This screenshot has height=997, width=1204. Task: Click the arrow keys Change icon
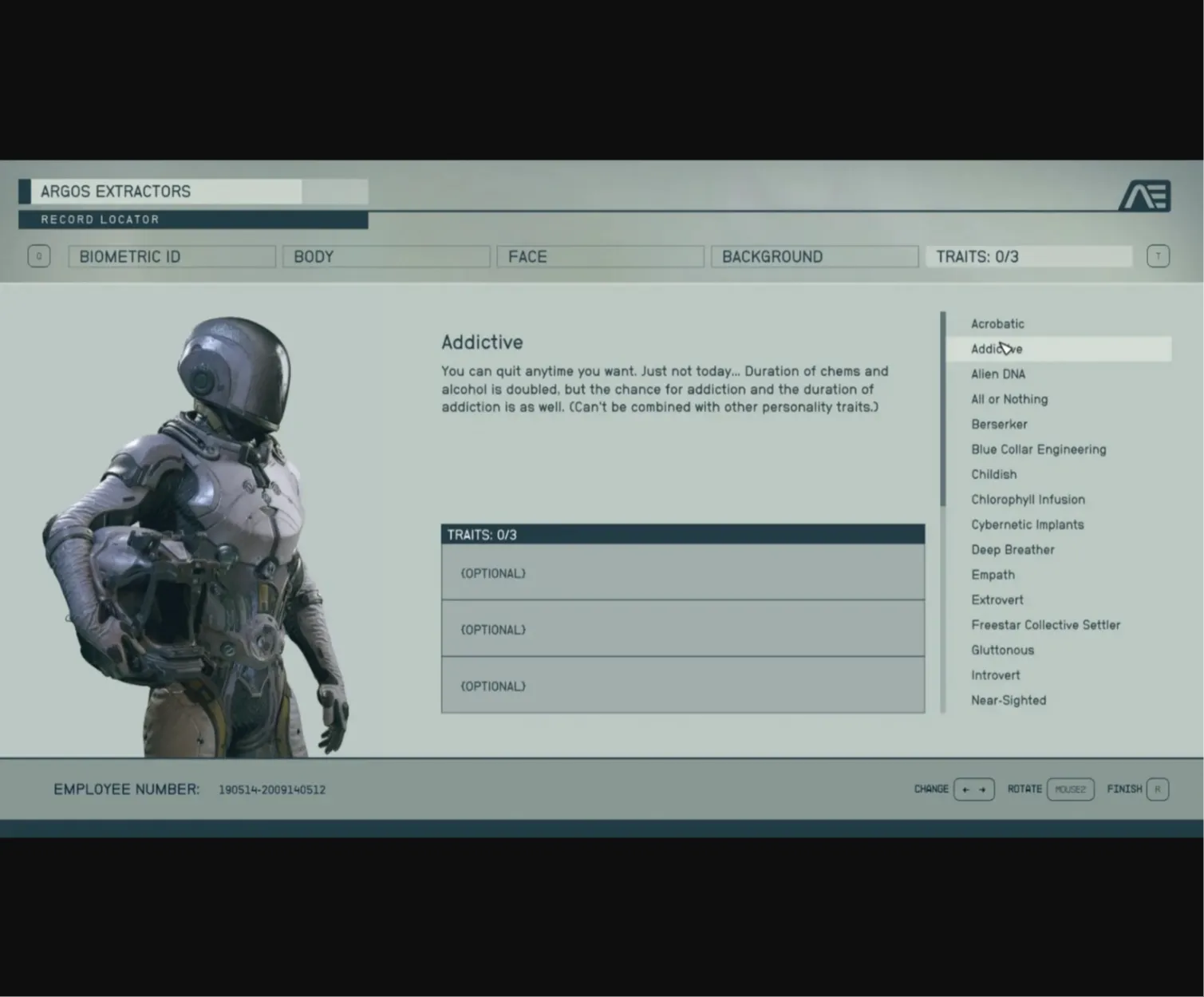pos(974,789)
